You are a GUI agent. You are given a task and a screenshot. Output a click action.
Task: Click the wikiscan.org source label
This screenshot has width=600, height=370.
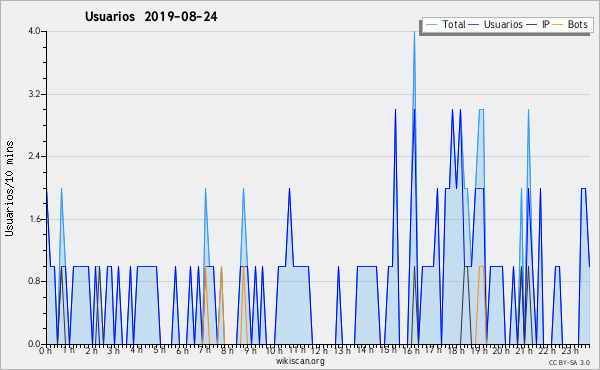point(300,361)
